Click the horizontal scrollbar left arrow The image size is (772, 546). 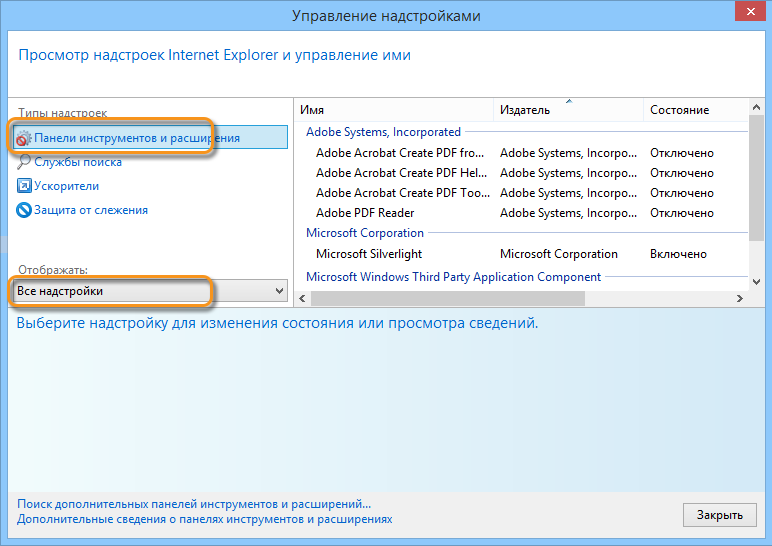click(x=302, y=298)
